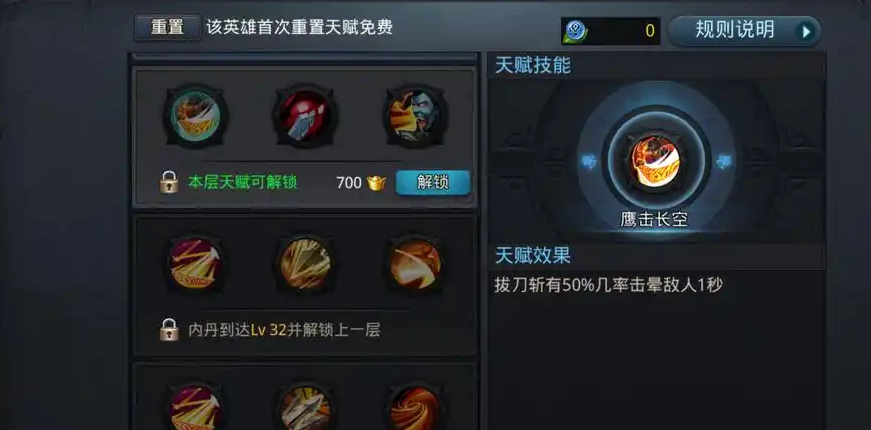Click the padlock beside 内丹到达Lv 32

click(x=168, y=330)
